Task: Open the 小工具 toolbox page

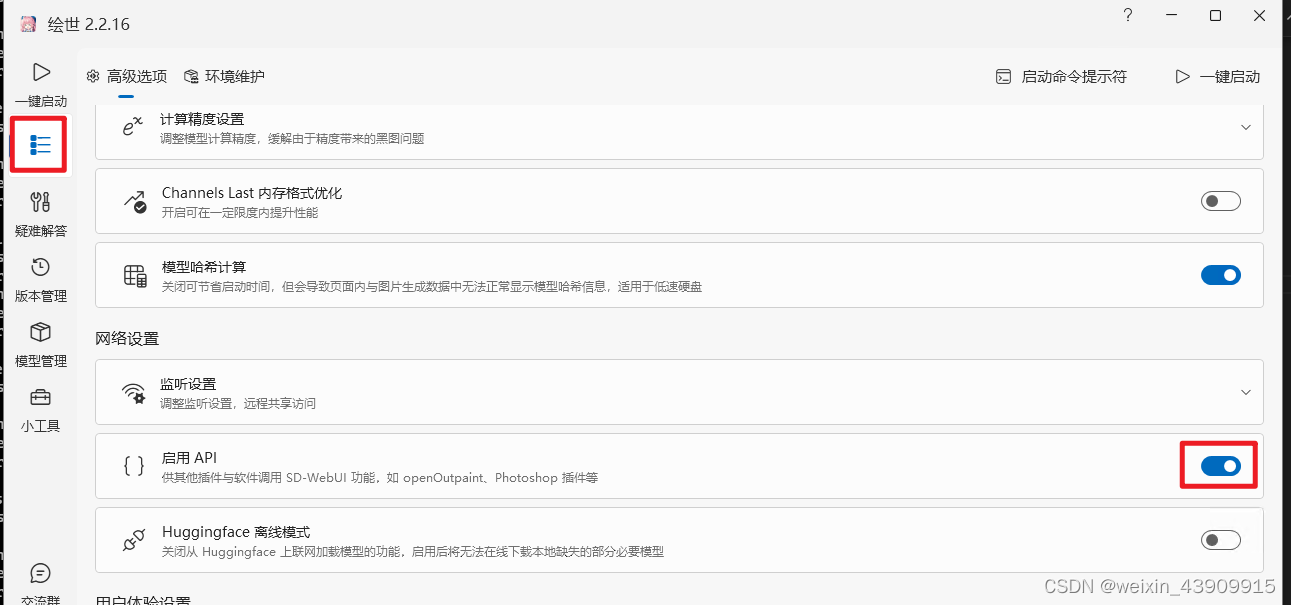Action: pyautogui.click(x=41, y=409)
